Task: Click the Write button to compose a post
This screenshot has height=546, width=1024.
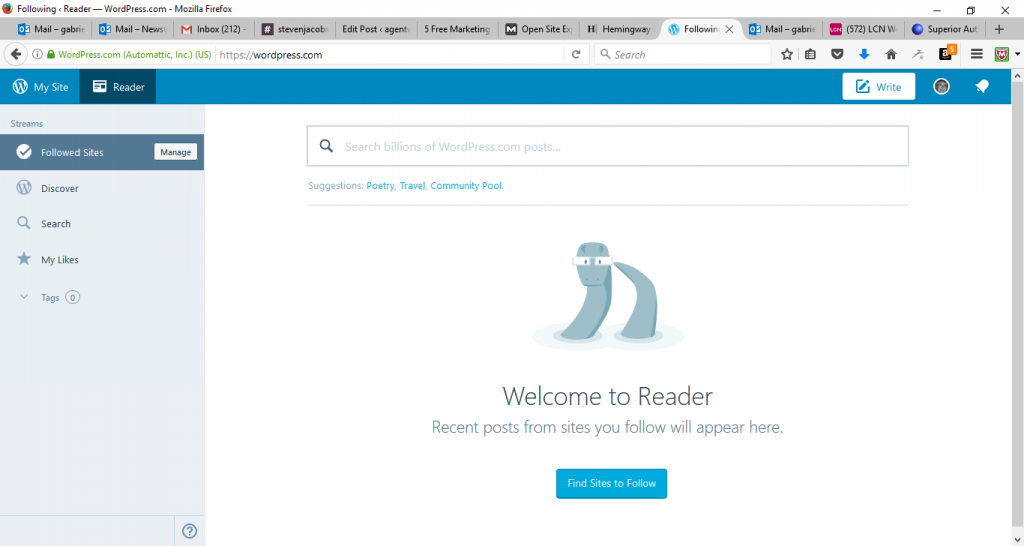Action: point(878,87)
